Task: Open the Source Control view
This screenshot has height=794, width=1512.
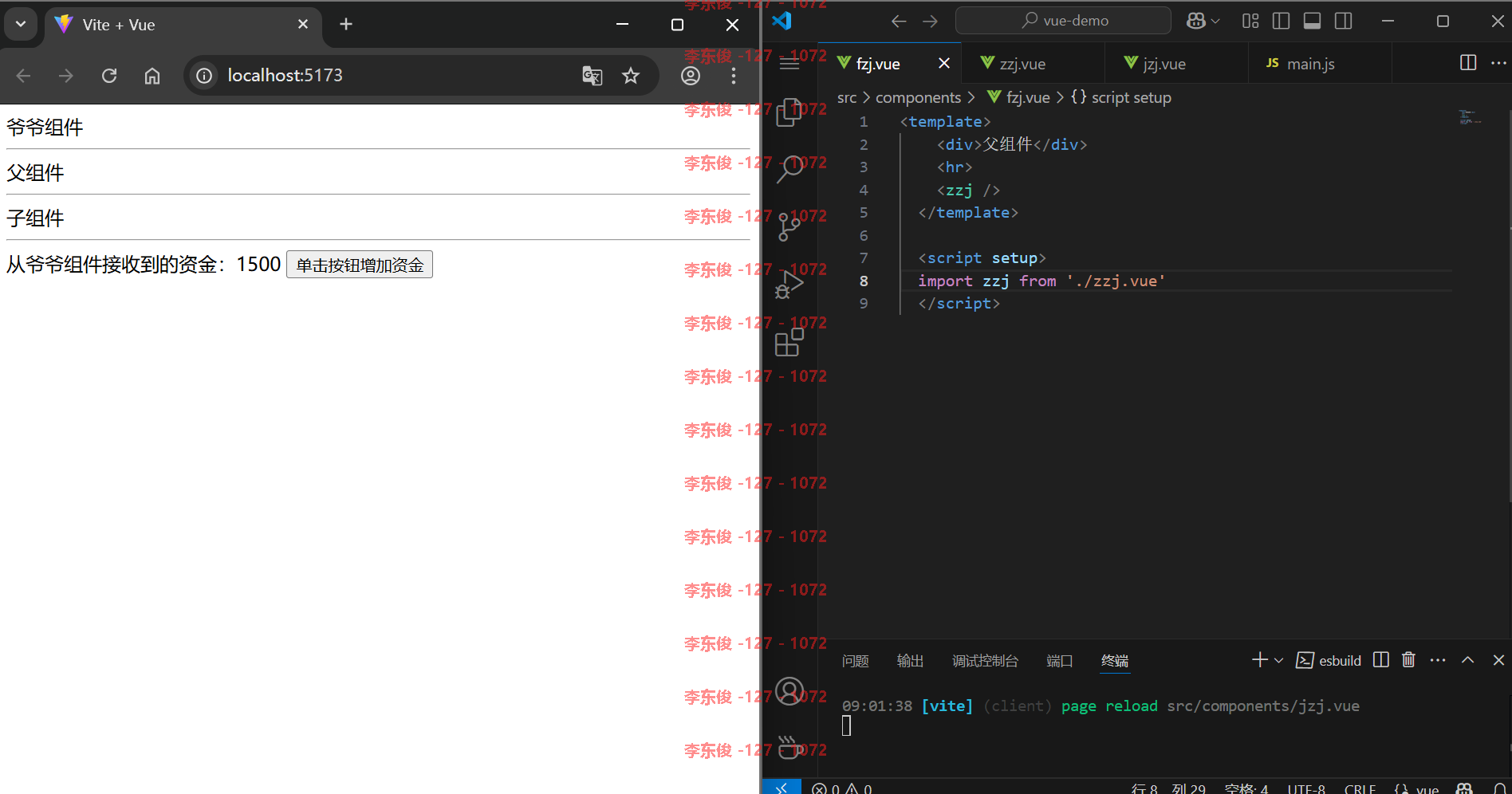Action: point(789,226)
